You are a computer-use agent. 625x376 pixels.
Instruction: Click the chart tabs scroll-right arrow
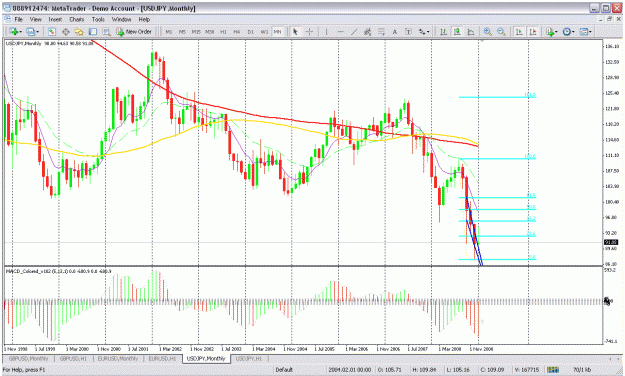[x=618, y=358]
